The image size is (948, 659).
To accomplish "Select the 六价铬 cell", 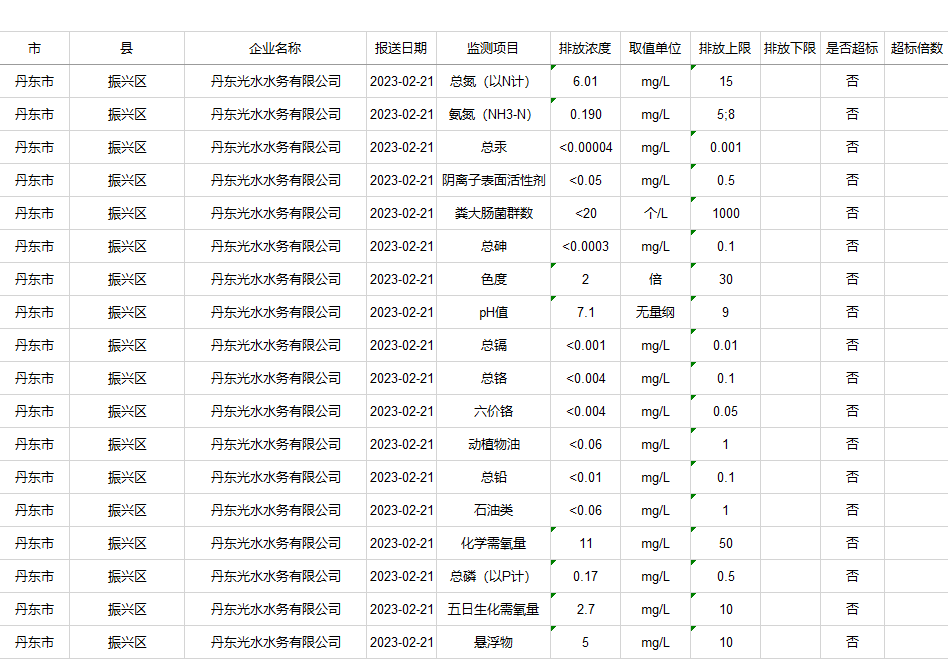I will (493, 411).
